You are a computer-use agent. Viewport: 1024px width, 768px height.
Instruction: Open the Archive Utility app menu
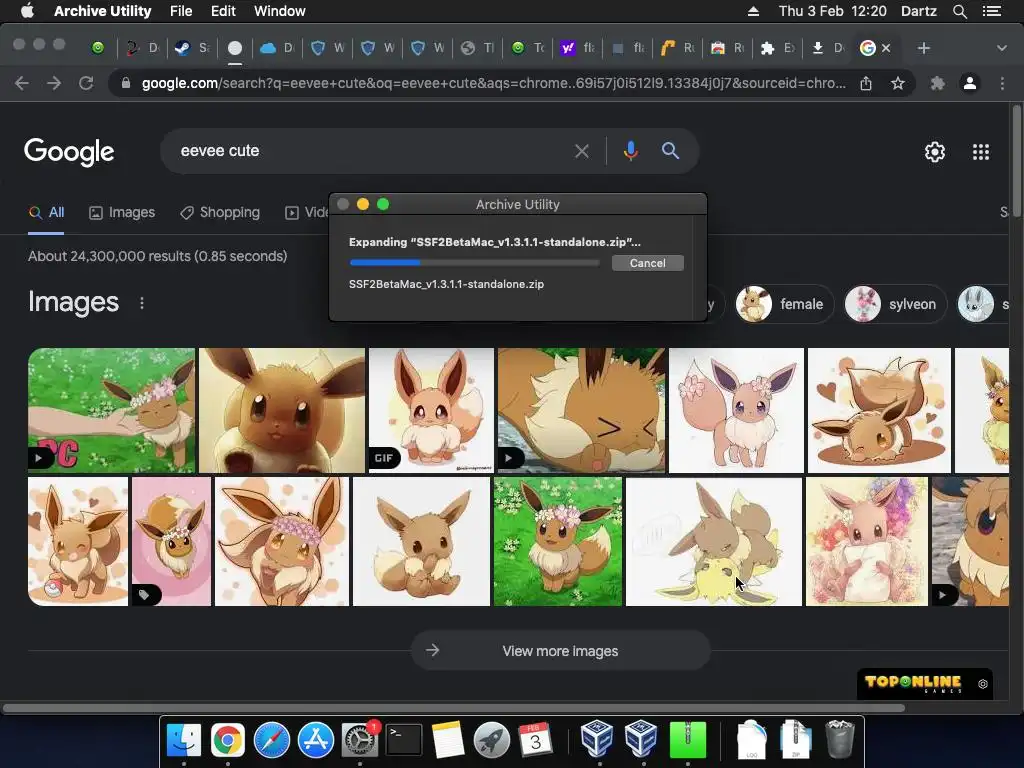coord(103,11)
